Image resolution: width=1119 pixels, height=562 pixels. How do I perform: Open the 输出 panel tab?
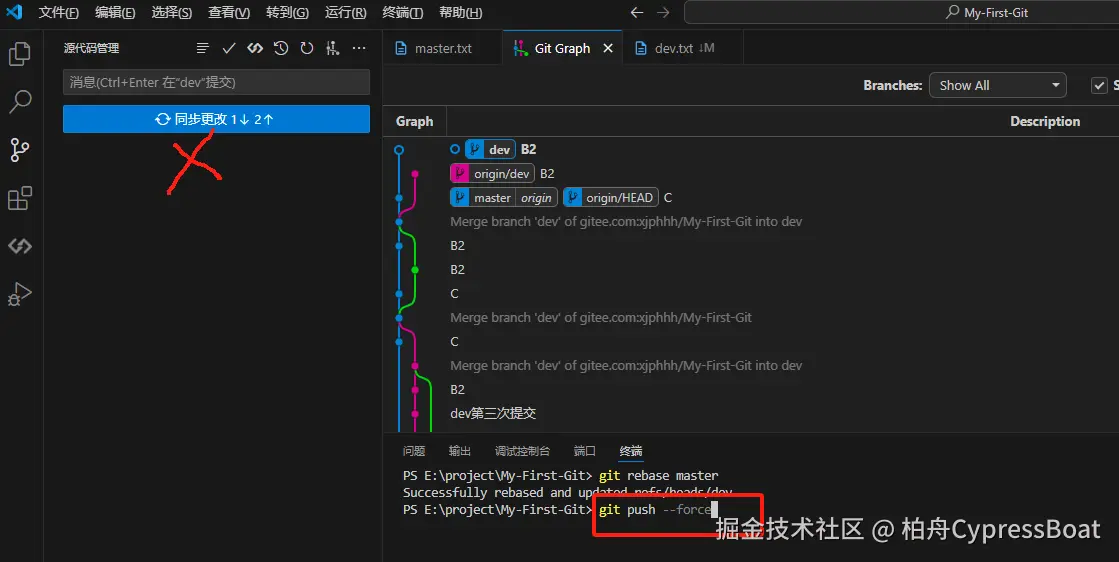[x=460, y=451]
